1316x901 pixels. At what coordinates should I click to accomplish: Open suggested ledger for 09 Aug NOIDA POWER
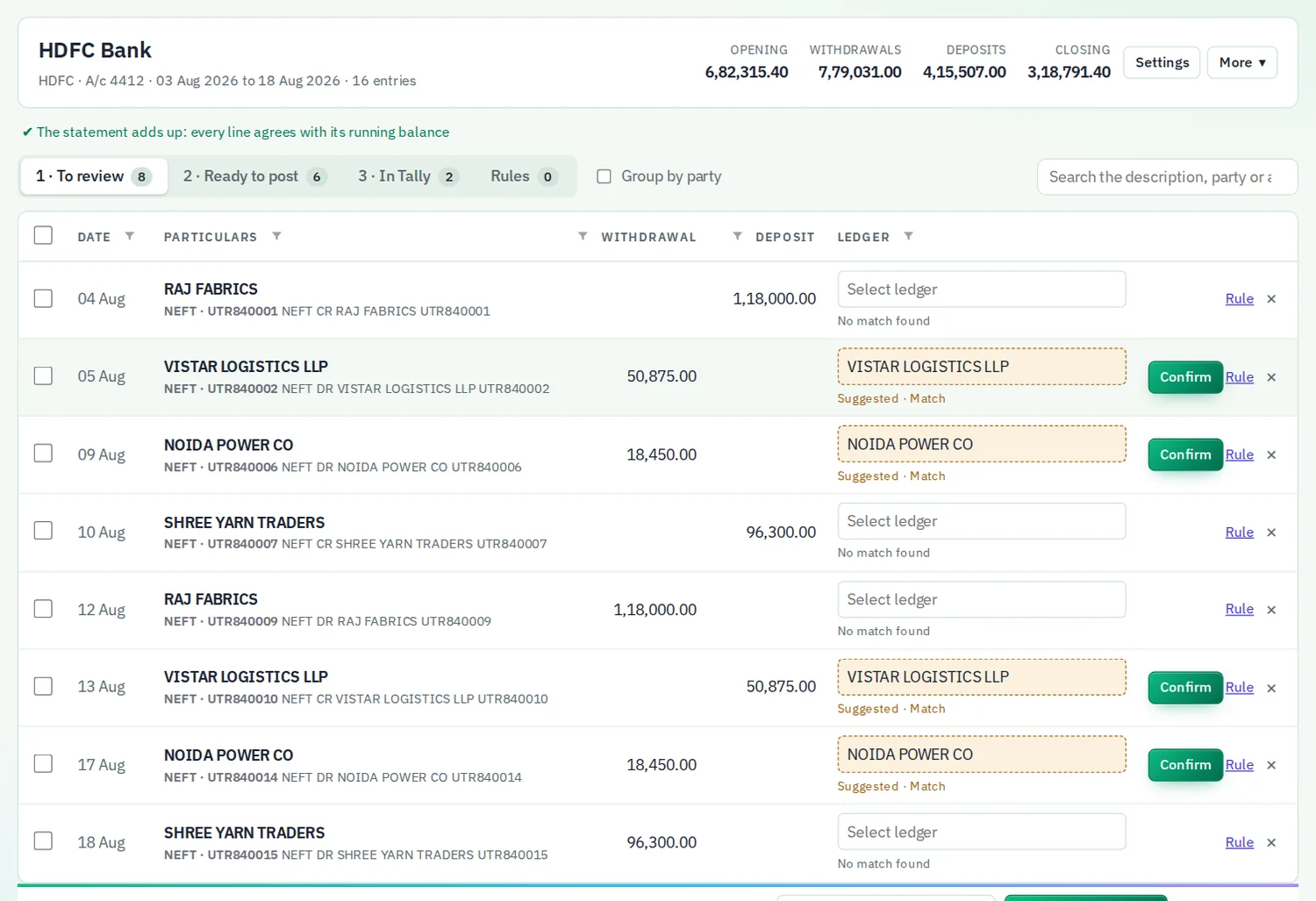(982, 444)
